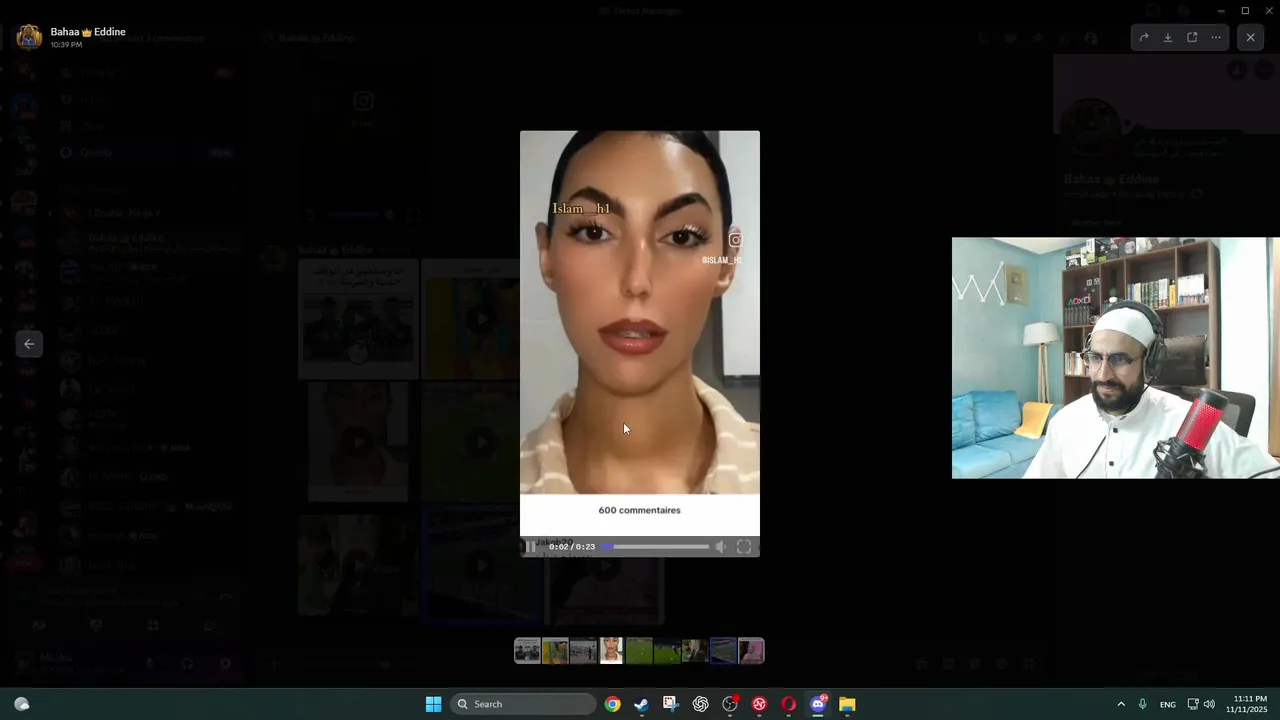Open Google Chrome from taskbar

[x=612, y=704]
